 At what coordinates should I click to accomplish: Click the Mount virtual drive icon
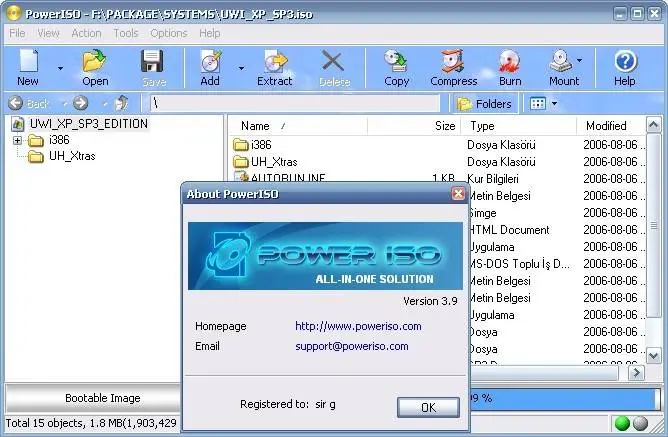561,61
